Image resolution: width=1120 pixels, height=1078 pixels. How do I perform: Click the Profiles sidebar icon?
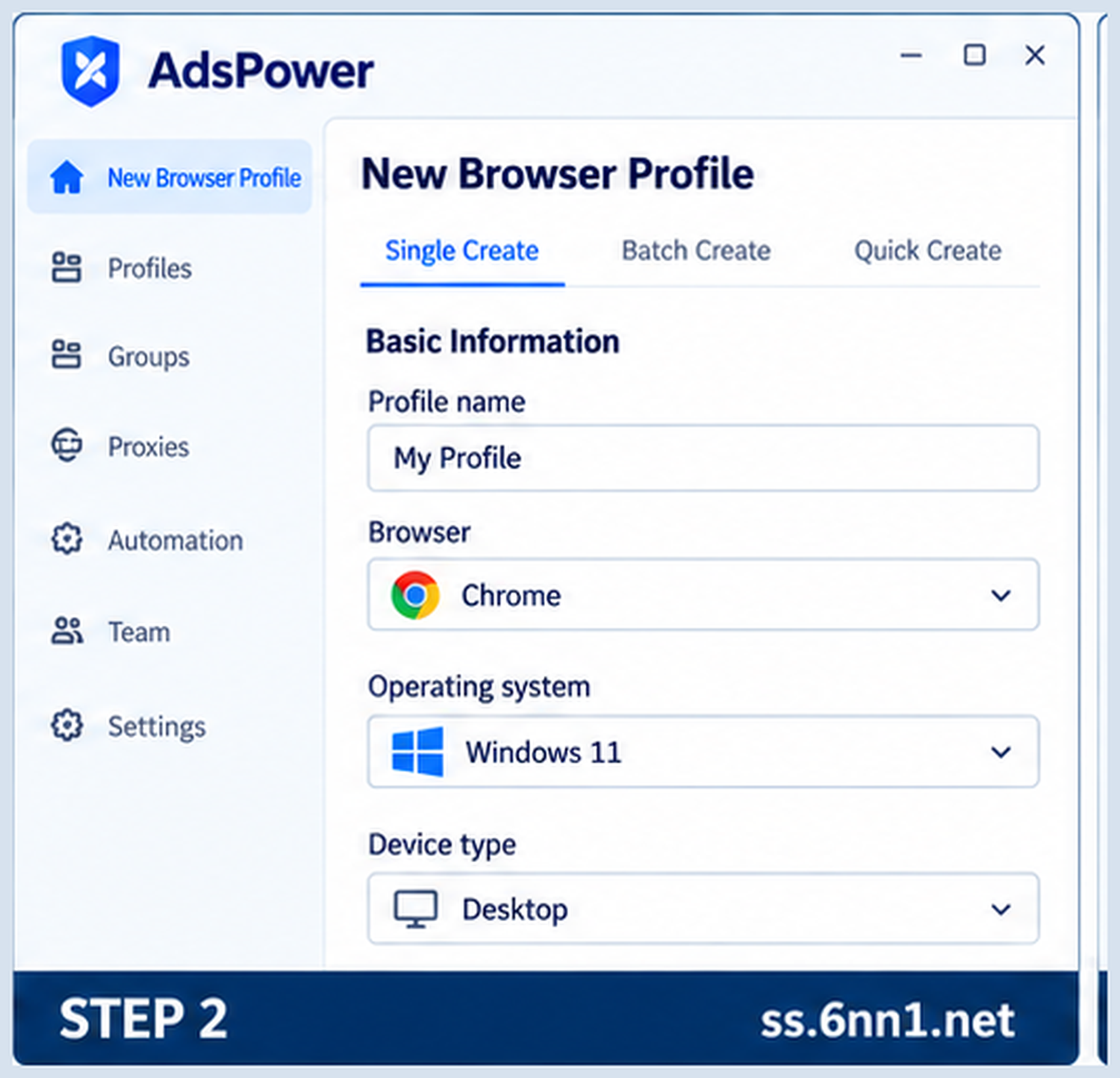66,268
